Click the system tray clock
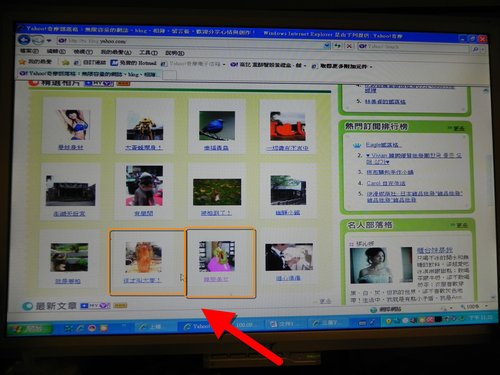 [481, 318]
